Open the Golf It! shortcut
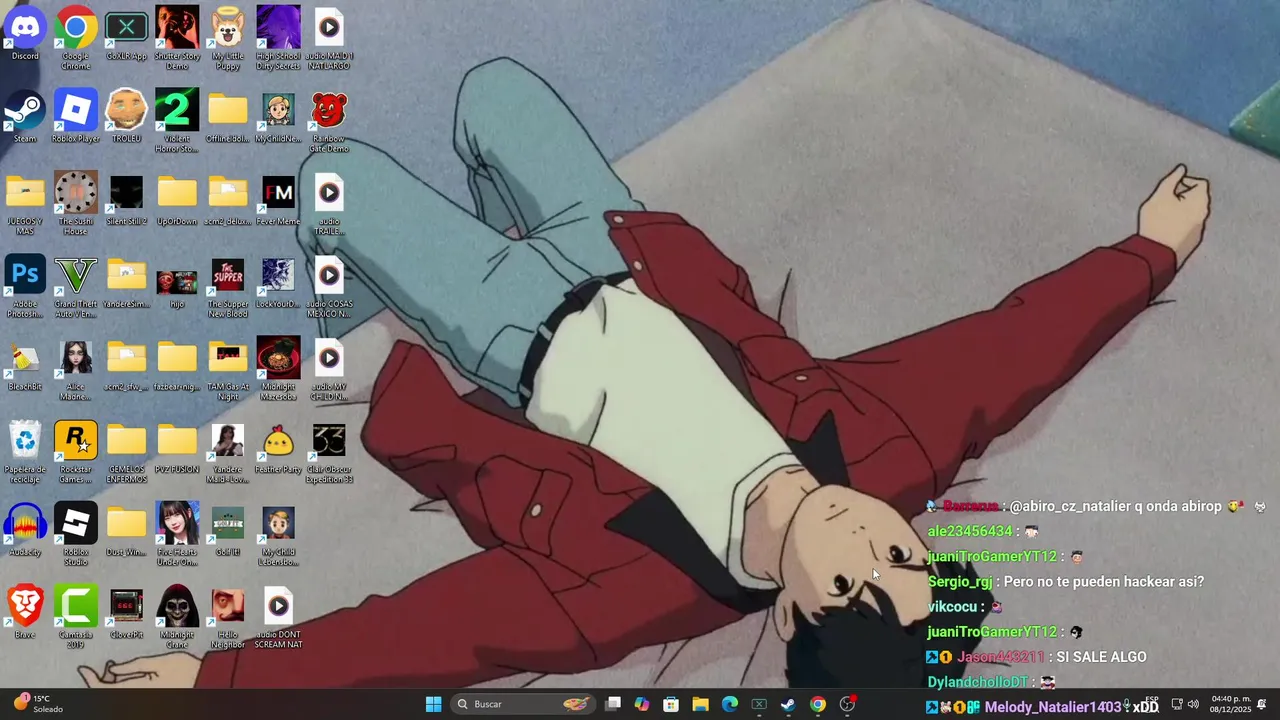 coord(228,530)
